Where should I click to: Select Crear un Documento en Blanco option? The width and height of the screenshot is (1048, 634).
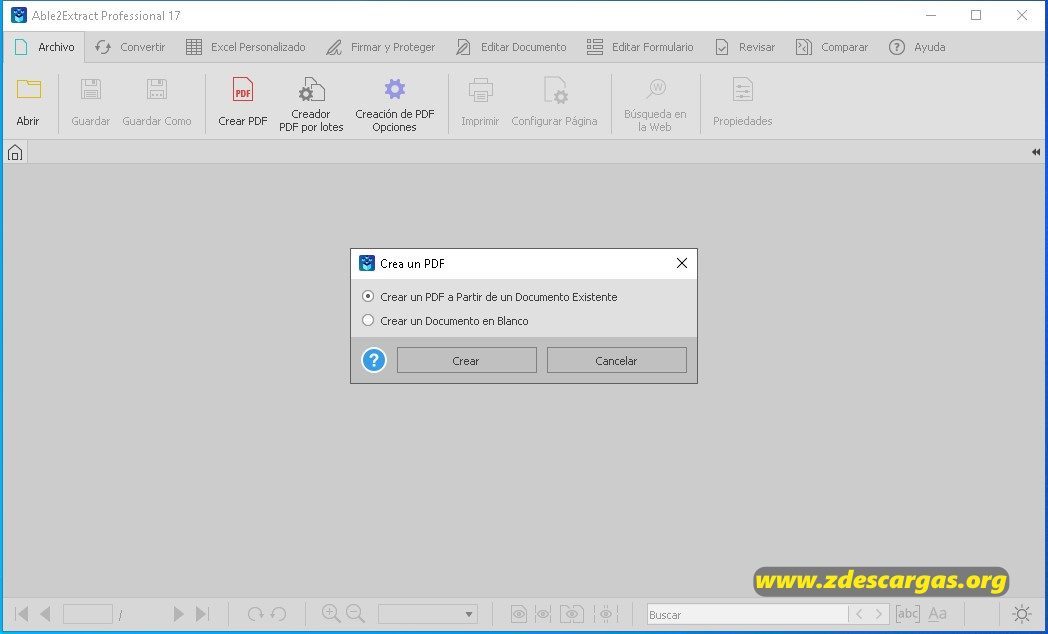coord(445,321)
